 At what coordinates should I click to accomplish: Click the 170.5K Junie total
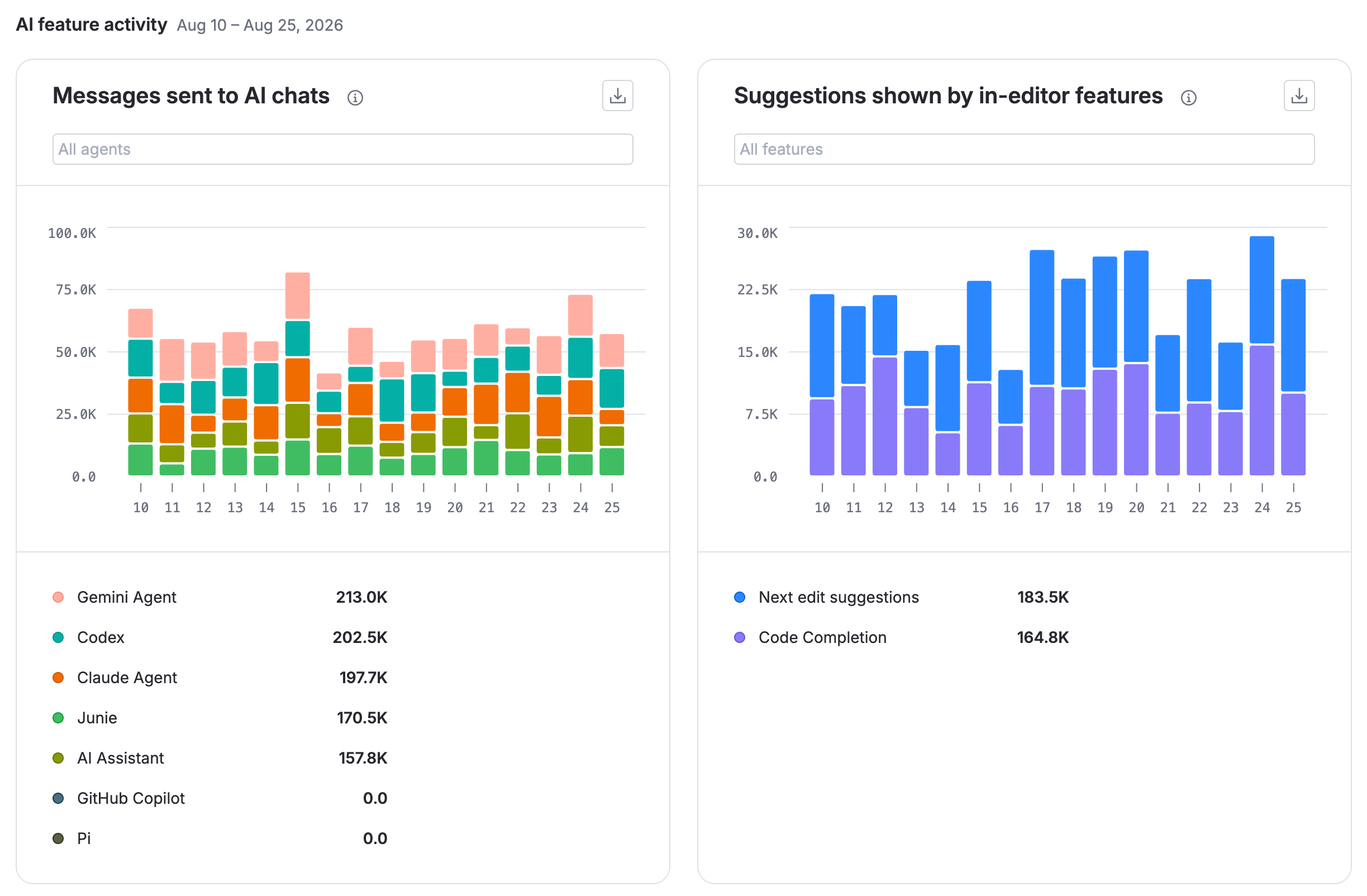click(x=362, y=718)
